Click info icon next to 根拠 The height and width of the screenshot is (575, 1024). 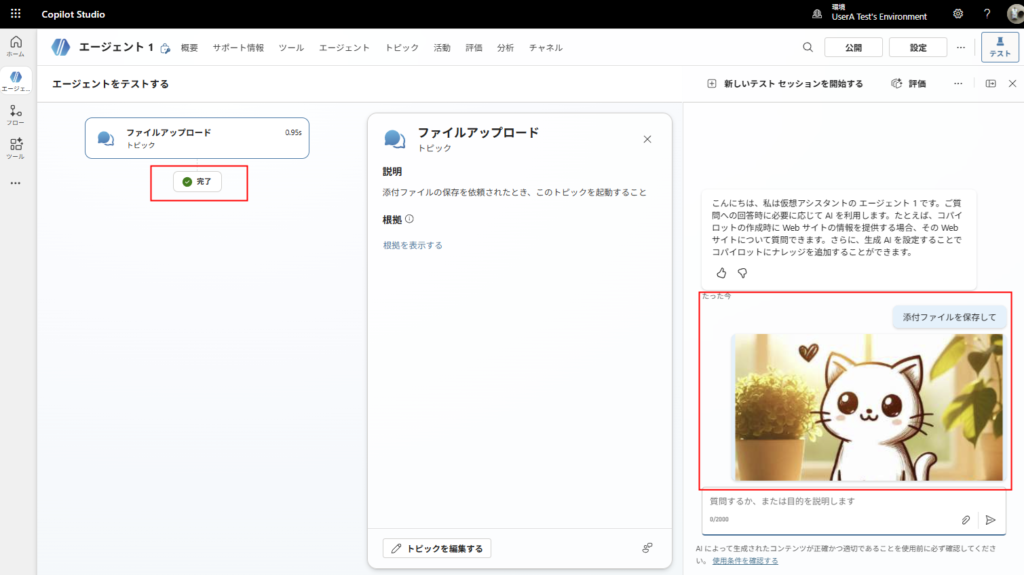[x=409, y=219]
